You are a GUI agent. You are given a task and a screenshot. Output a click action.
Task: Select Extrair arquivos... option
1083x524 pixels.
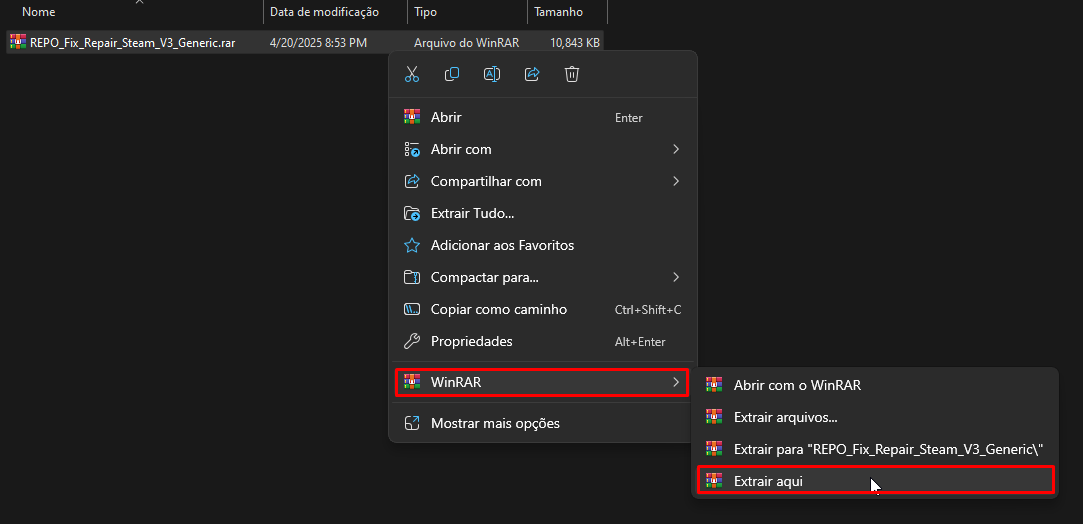(x=875, y=417)
